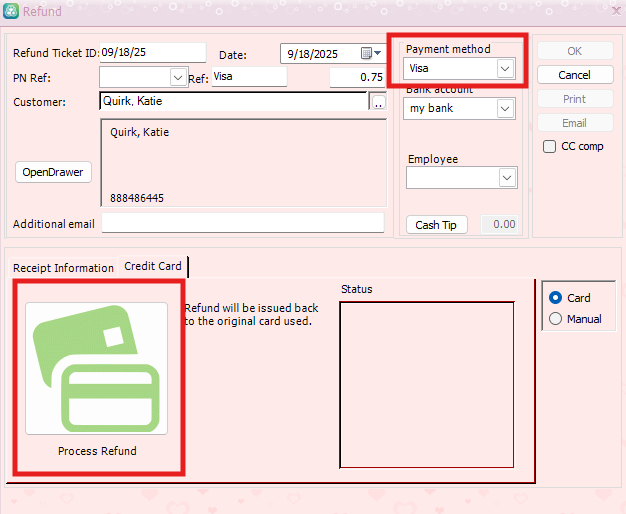Image resolution: width=626 pixels, height=514 pixels.
Task: Click the Refund Ticket ID field
Action: click(x=152, y=53)
